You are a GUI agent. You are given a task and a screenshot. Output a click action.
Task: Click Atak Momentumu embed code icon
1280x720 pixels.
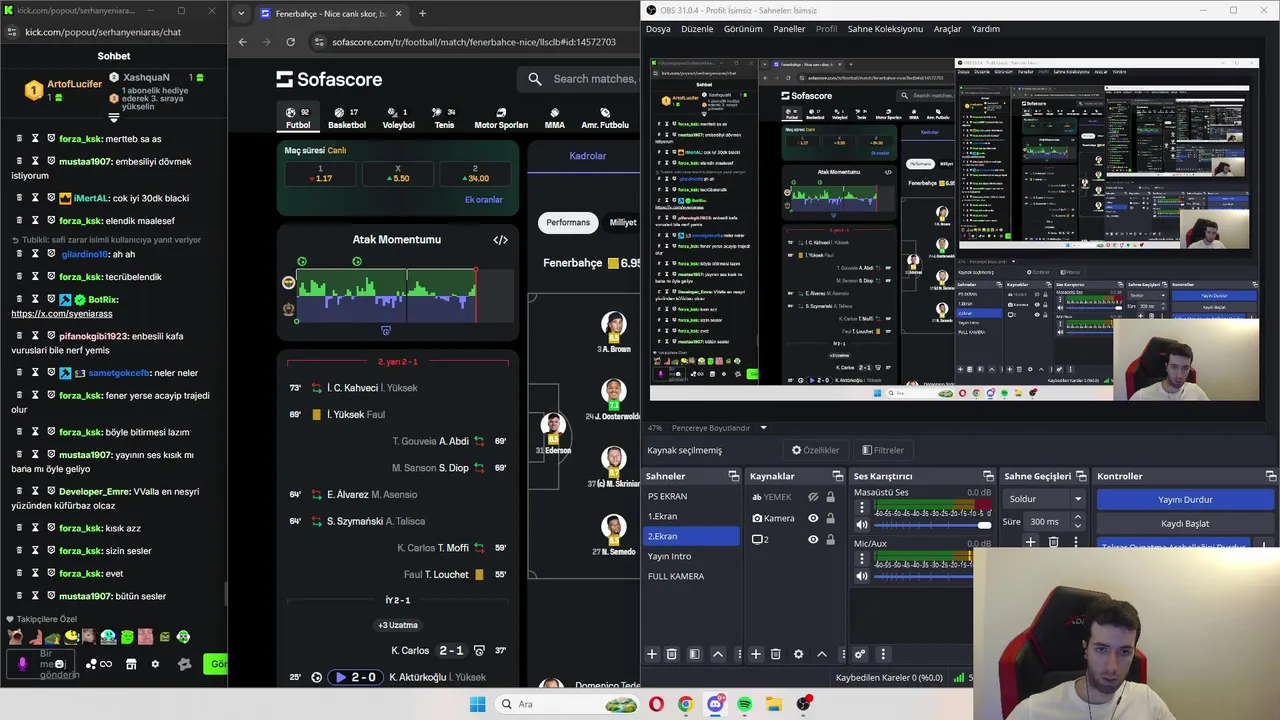pyautogui.click(x=500, y=240)
